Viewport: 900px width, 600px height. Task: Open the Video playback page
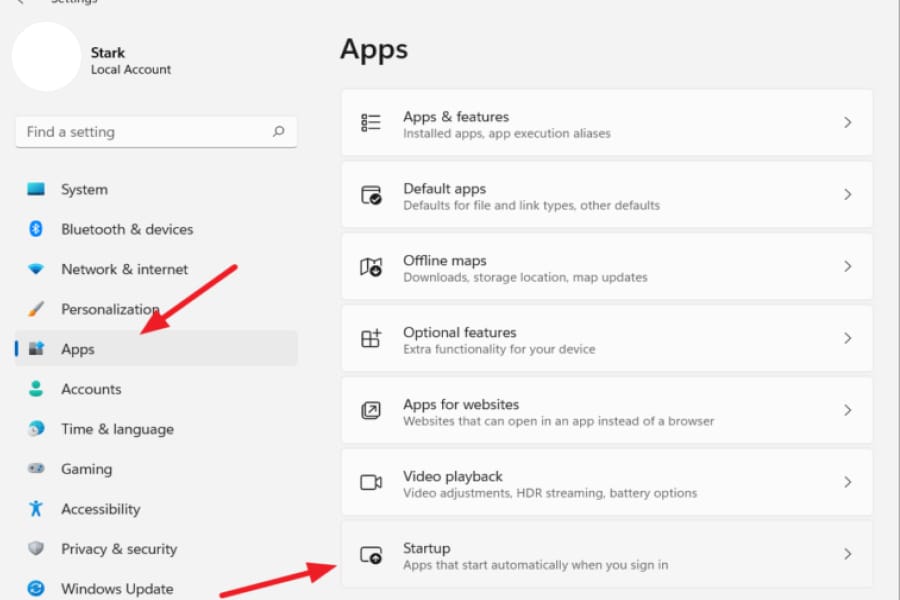pyautogui.click(x=607, y=482)
